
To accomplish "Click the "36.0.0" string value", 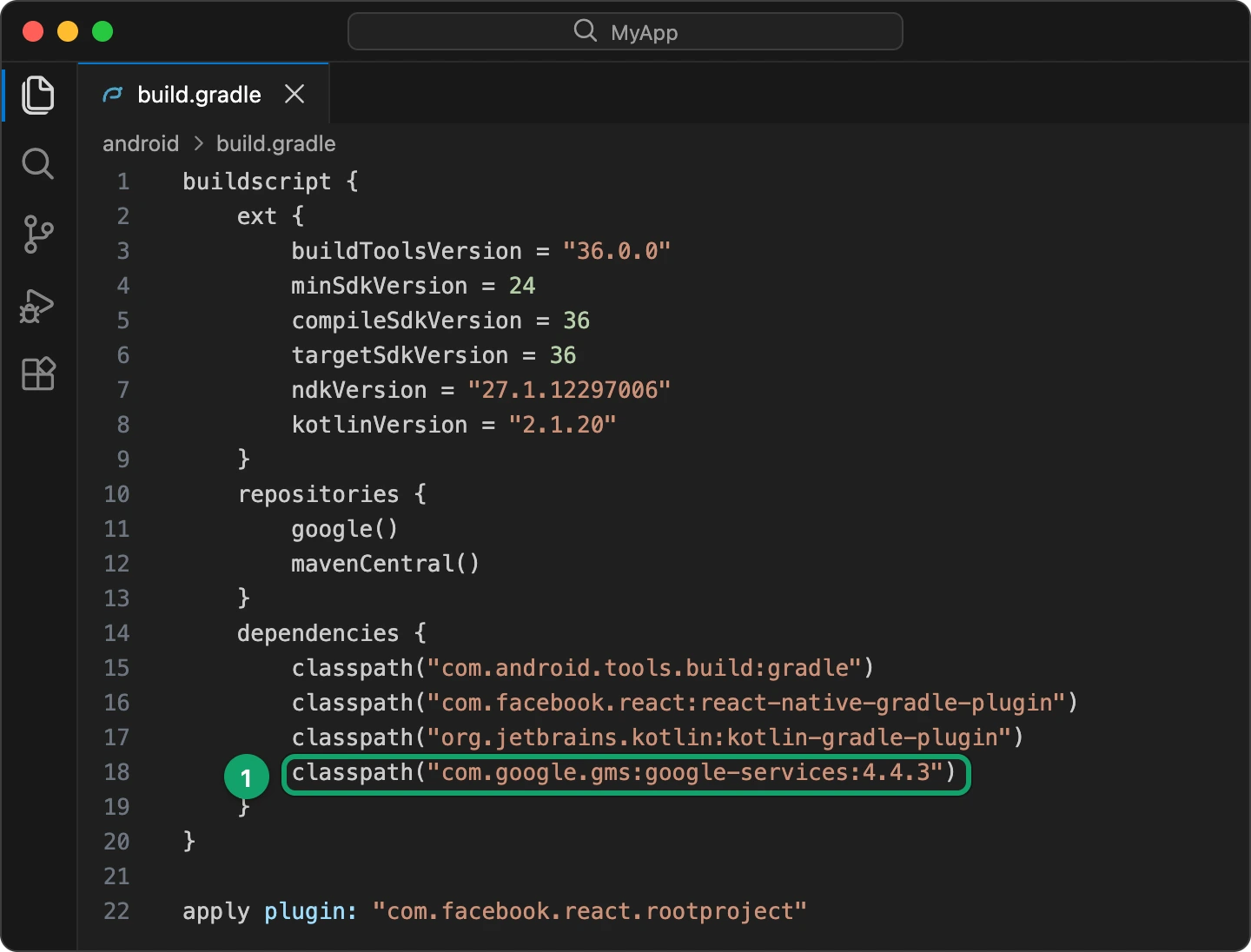I will pyautogui.click(x=617, y=251).
